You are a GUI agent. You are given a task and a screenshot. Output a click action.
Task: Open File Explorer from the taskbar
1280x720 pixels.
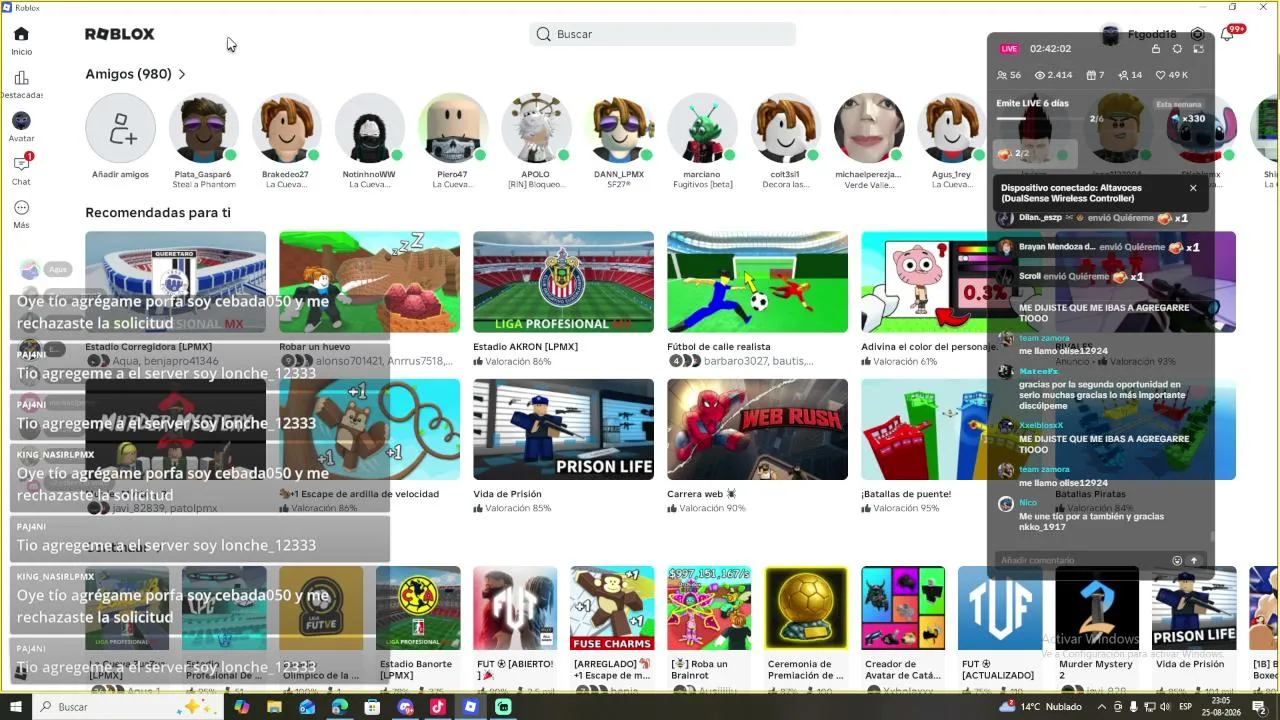point(274,707)
